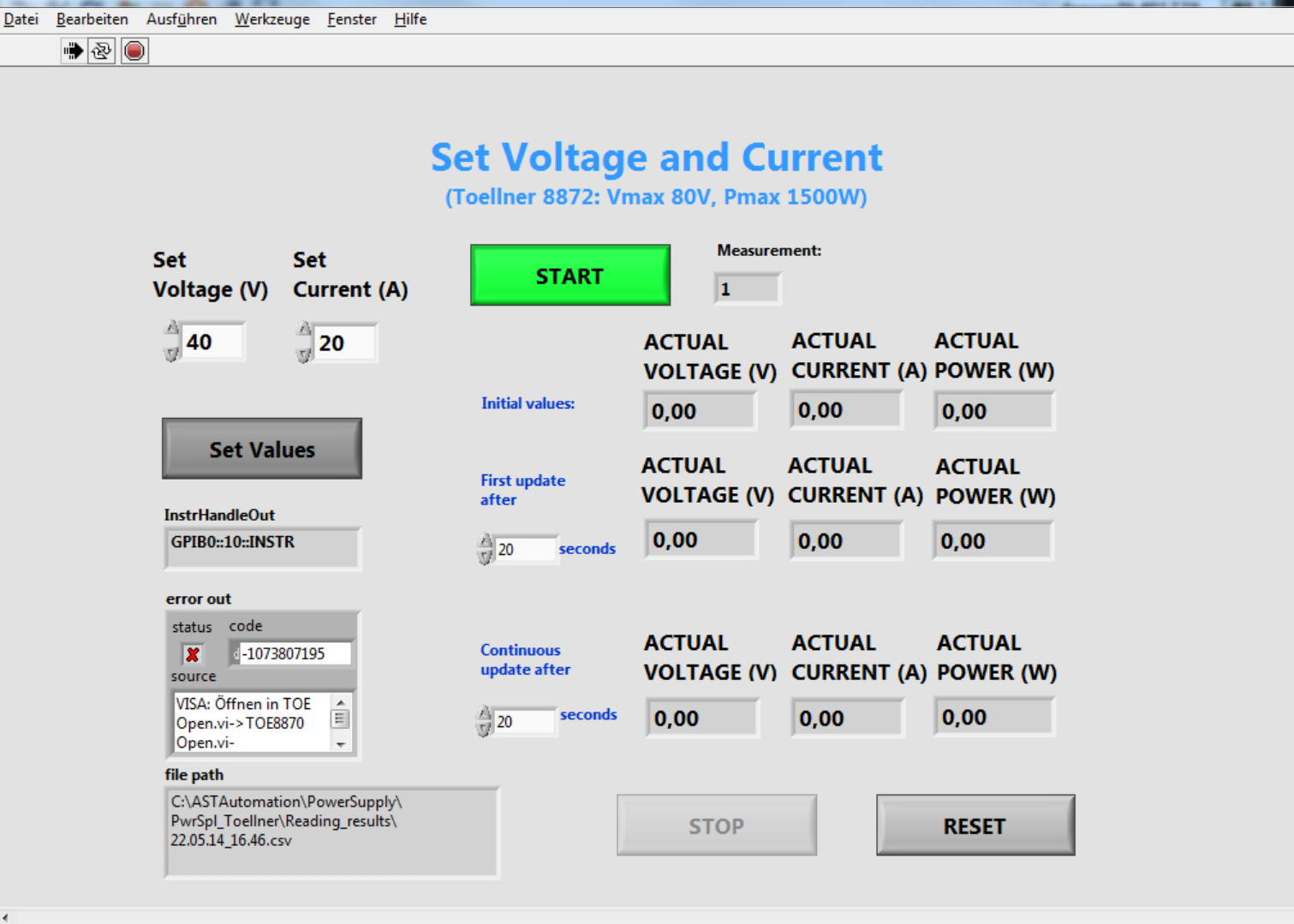1294x924 pixels.
Task: Click First update Actual Voltage indicator
Action: point(701,540)
